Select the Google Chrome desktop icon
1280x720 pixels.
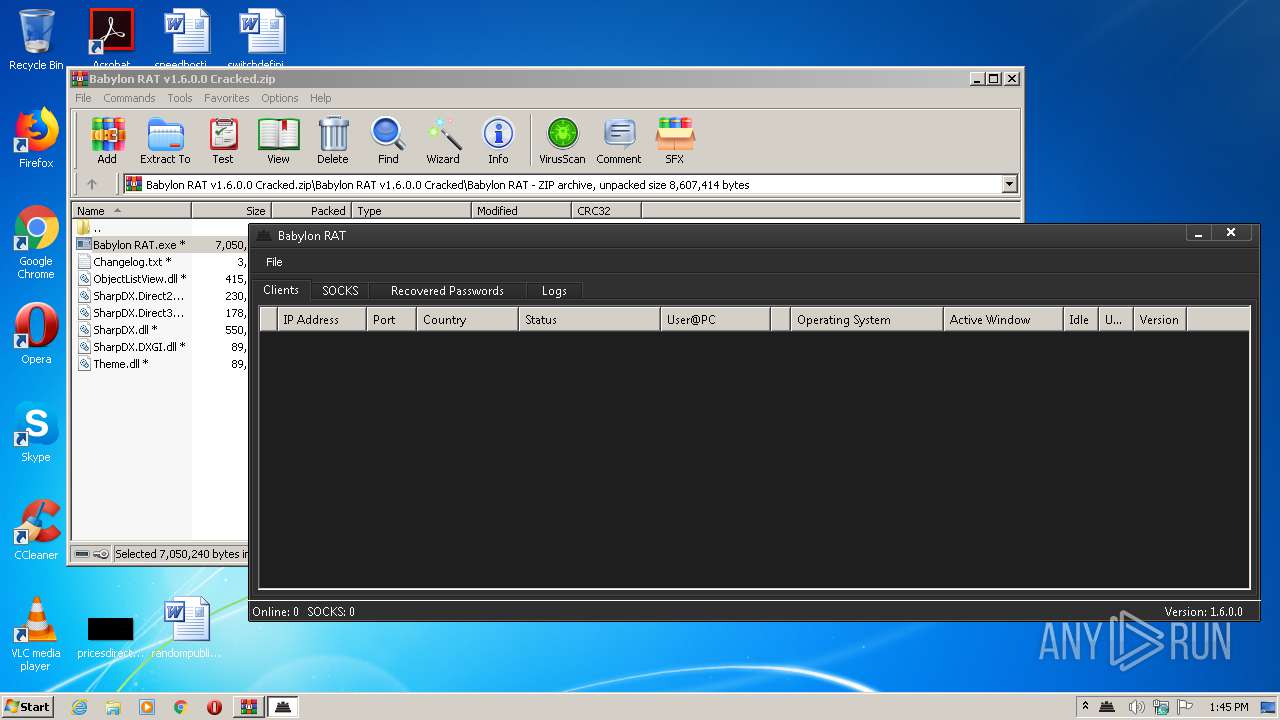36,243
